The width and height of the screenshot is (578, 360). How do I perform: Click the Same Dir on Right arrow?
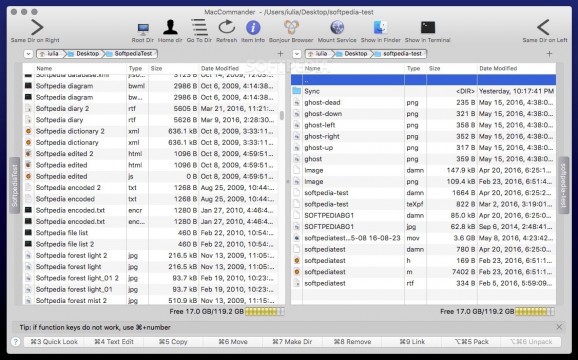(37, 27)
